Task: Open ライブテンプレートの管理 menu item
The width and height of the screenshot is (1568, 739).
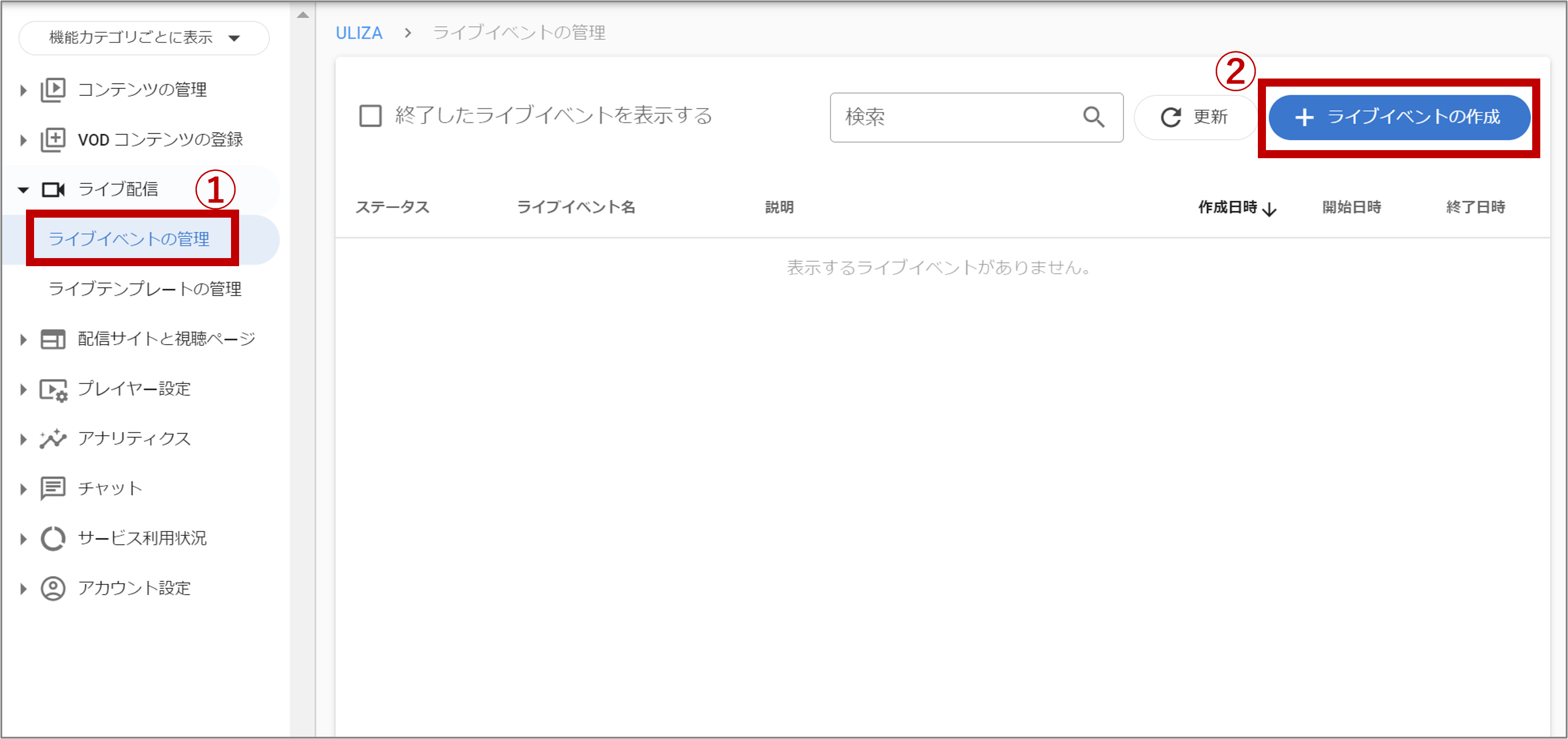Action: click(145, 289)
